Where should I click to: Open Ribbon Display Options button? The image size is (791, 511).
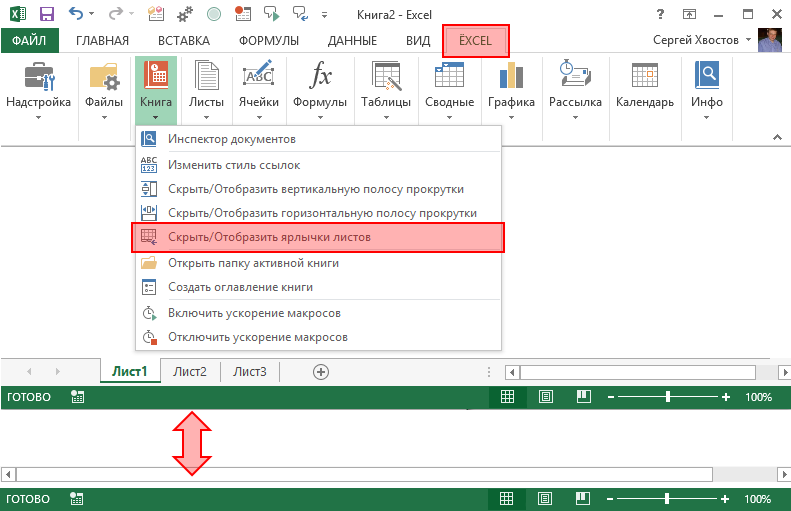(x=689, y=14)
